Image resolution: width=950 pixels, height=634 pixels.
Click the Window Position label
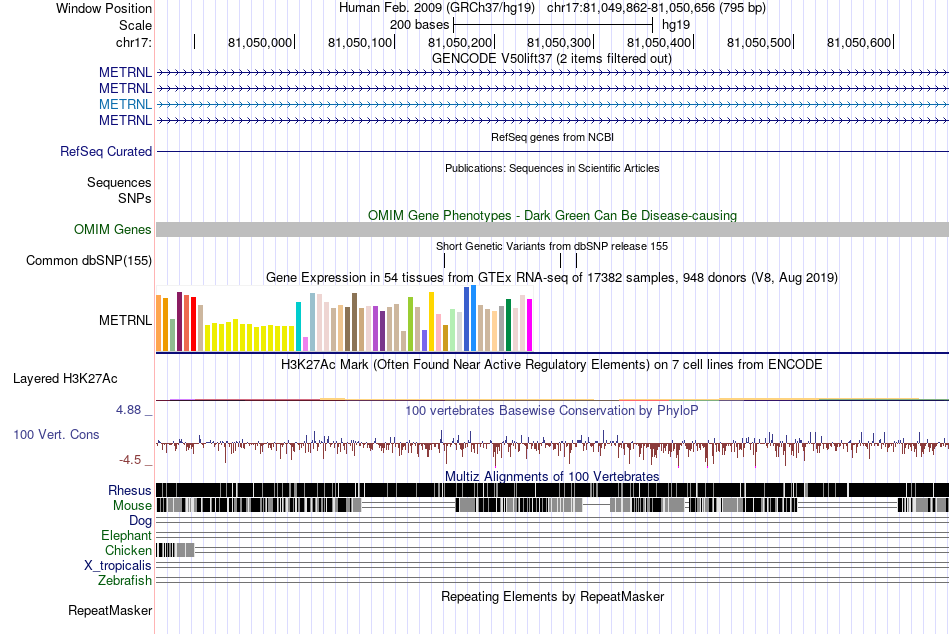click(104, 8)
